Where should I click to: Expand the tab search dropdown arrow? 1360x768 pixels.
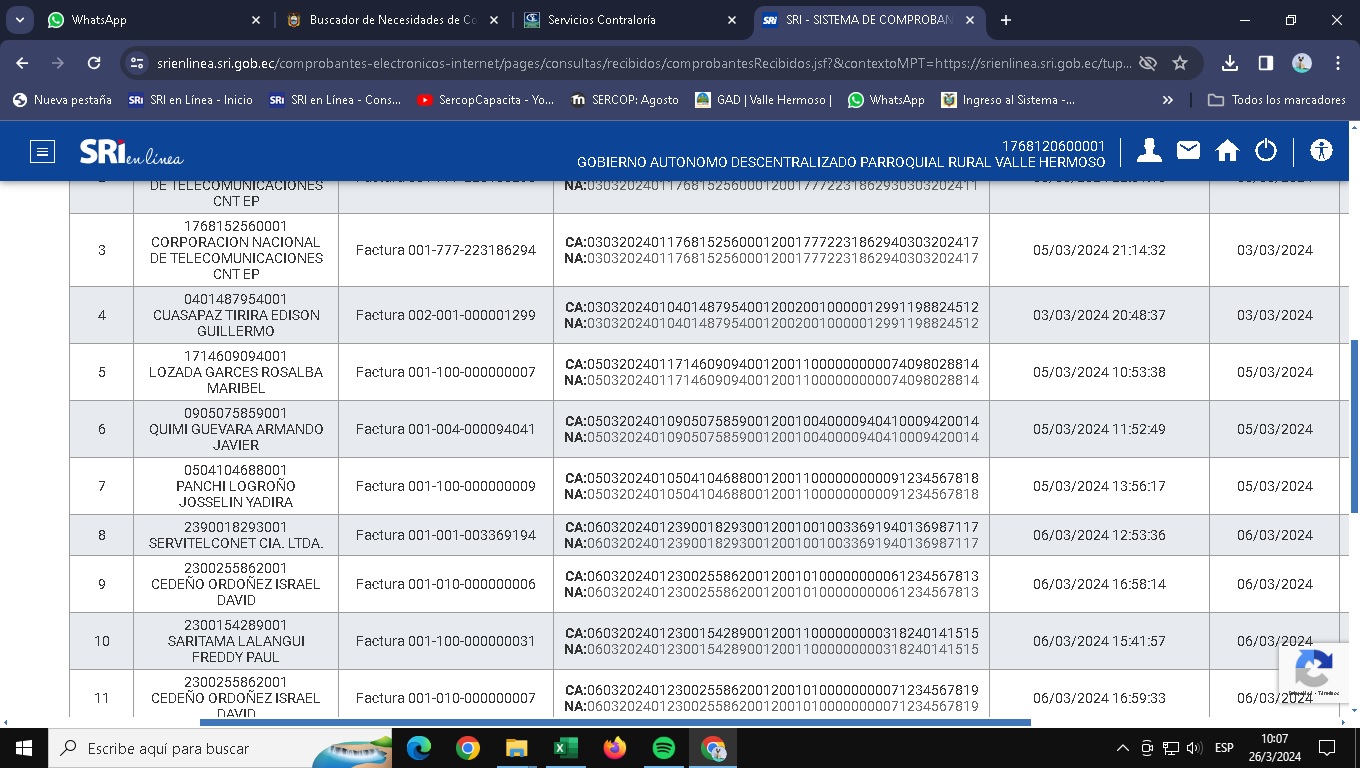click(19, 20)
